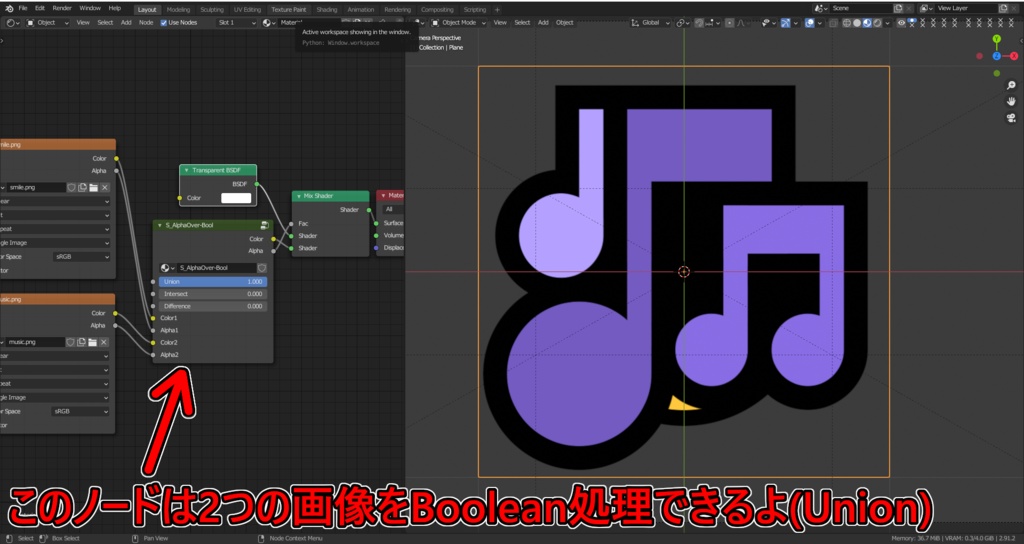Open the viewport shading options dropdown arrow
Viewport: 1024px width, 544px height.
coord(887,22)
